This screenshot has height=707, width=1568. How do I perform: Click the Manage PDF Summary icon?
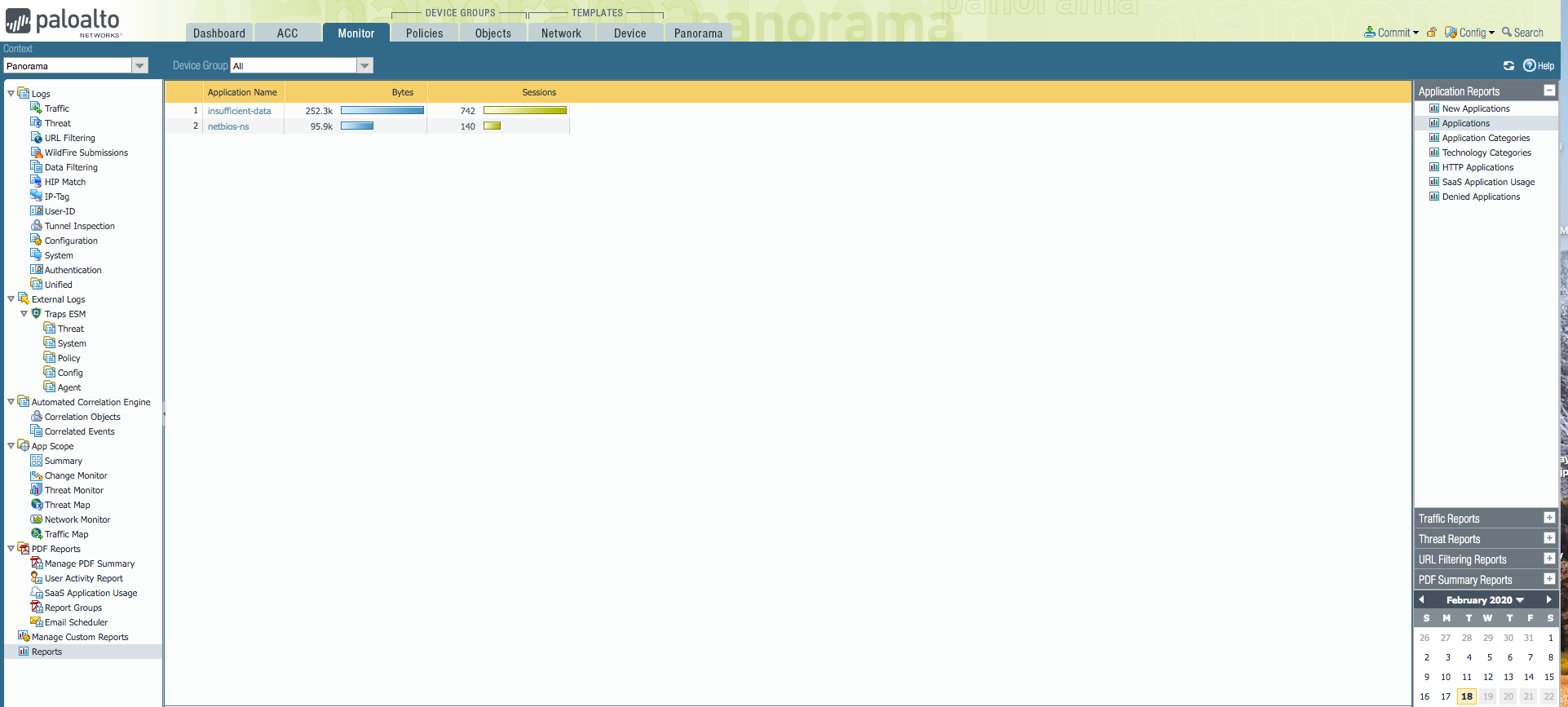pos(36,563)
